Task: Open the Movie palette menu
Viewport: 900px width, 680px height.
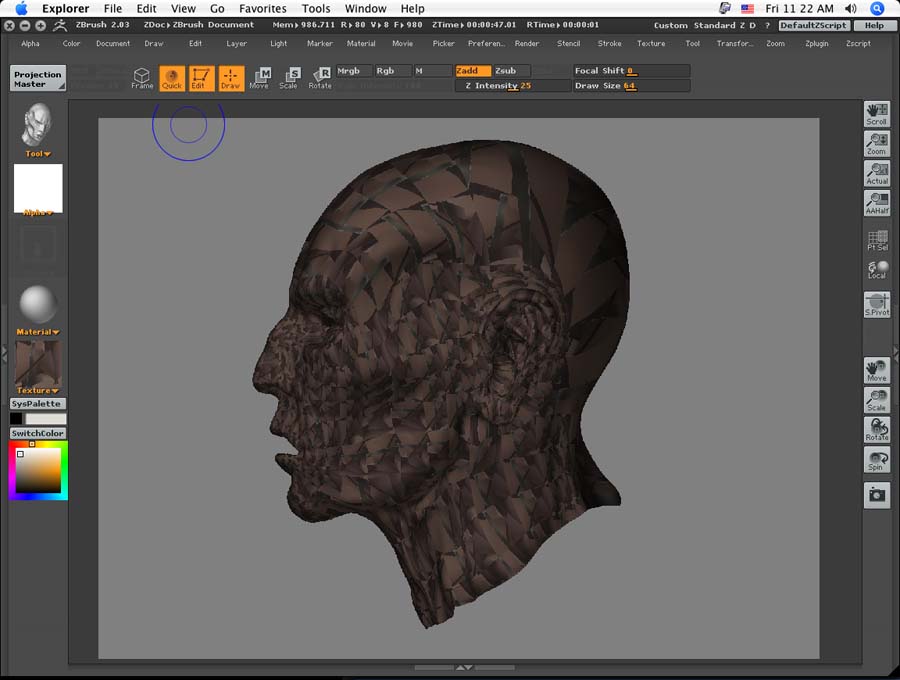Action: point(402,44)
